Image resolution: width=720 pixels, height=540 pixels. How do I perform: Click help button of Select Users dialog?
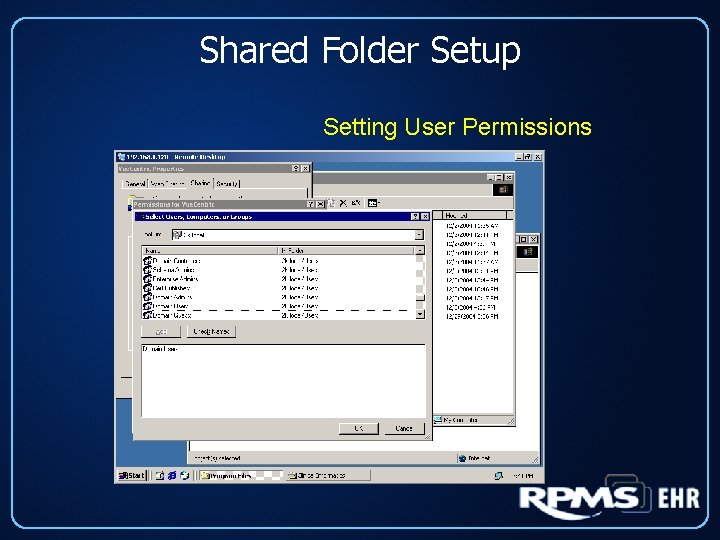[416, 216]
